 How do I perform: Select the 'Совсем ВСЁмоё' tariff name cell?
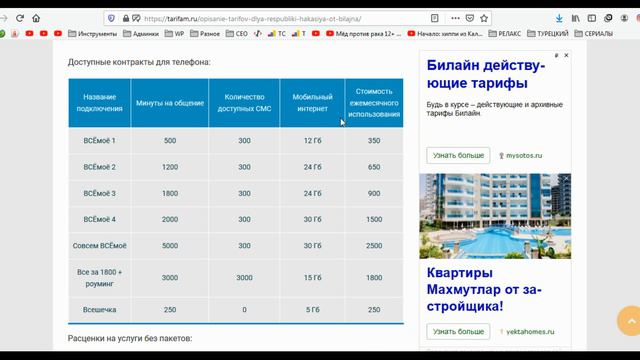[100, 246]
